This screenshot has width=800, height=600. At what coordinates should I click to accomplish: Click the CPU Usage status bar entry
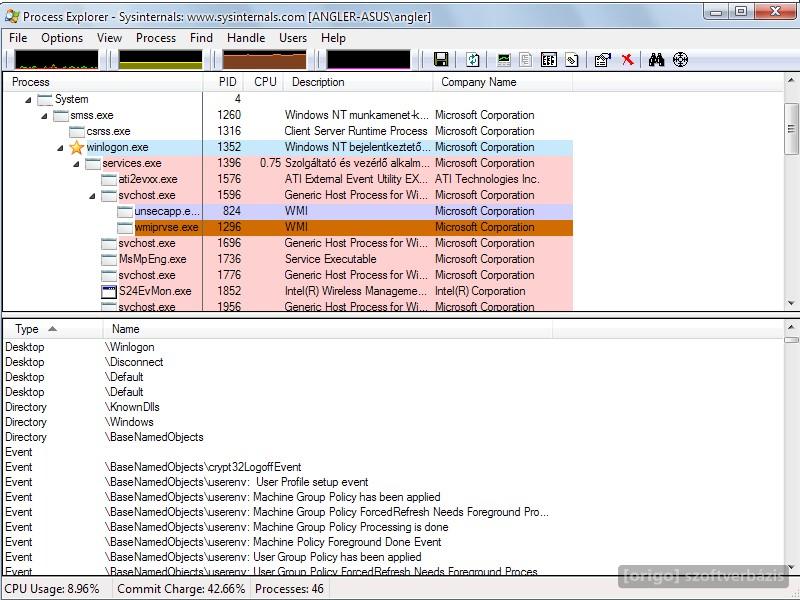(52, 589)
